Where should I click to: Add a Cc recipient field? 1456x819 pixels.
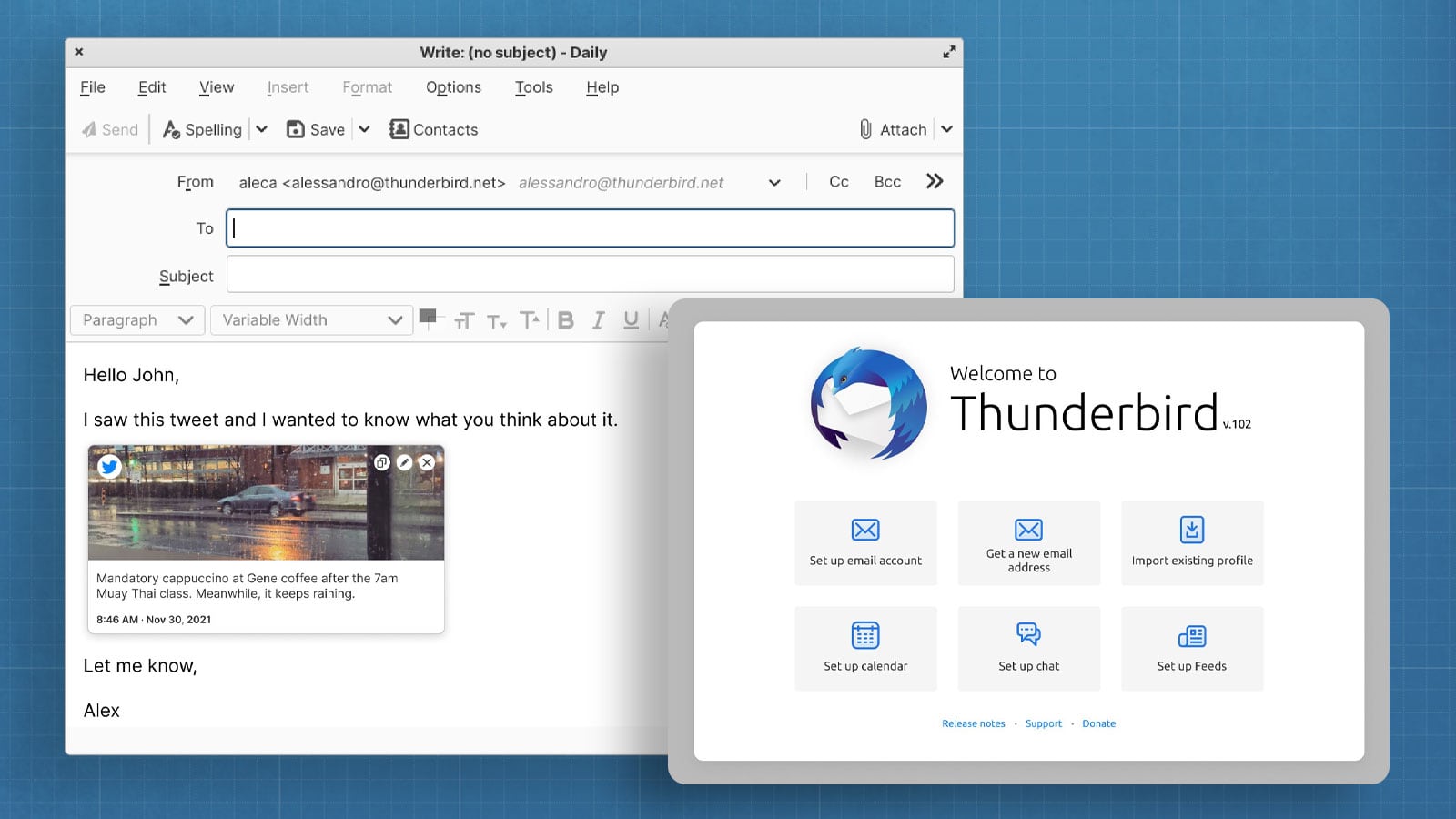(x=837, y=181)
